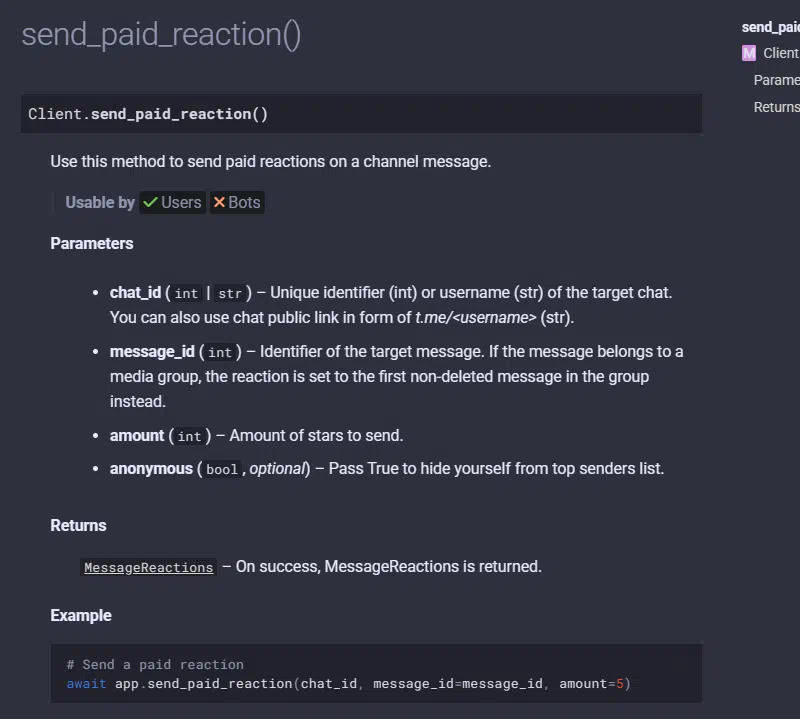Select the Users badge in Usable by

(172, 203)
